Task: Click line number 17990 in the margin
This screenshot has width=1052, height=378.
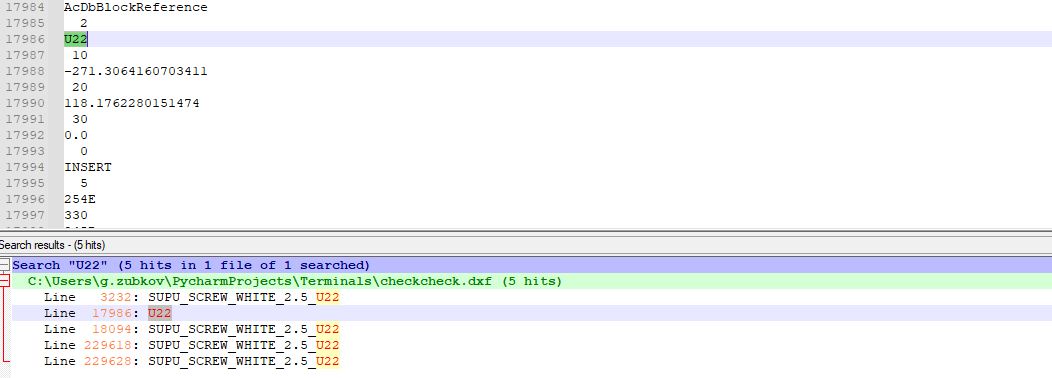Action: (x=24, y=103)
